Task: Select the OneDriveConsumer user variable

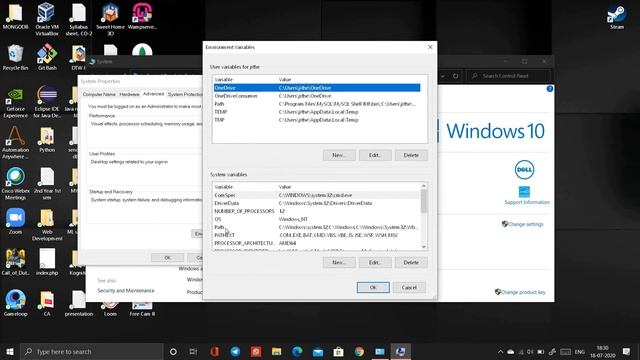Action: pos(317,96)
